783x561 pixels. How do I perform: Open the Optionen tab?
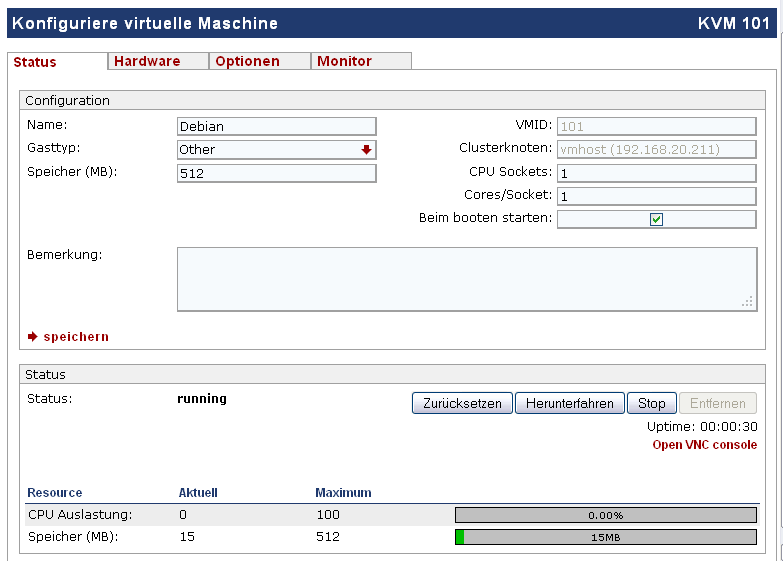(x=260, y=61)
